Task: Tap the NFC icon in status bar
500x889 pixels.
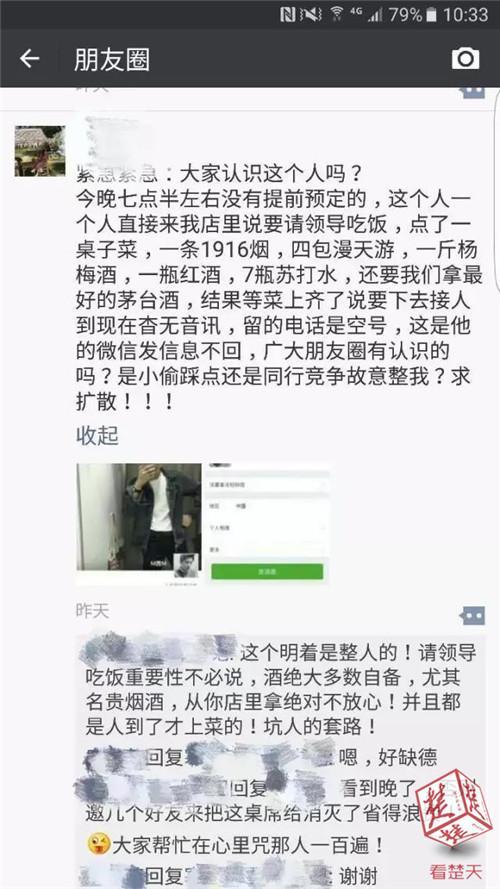Action: 287,14
